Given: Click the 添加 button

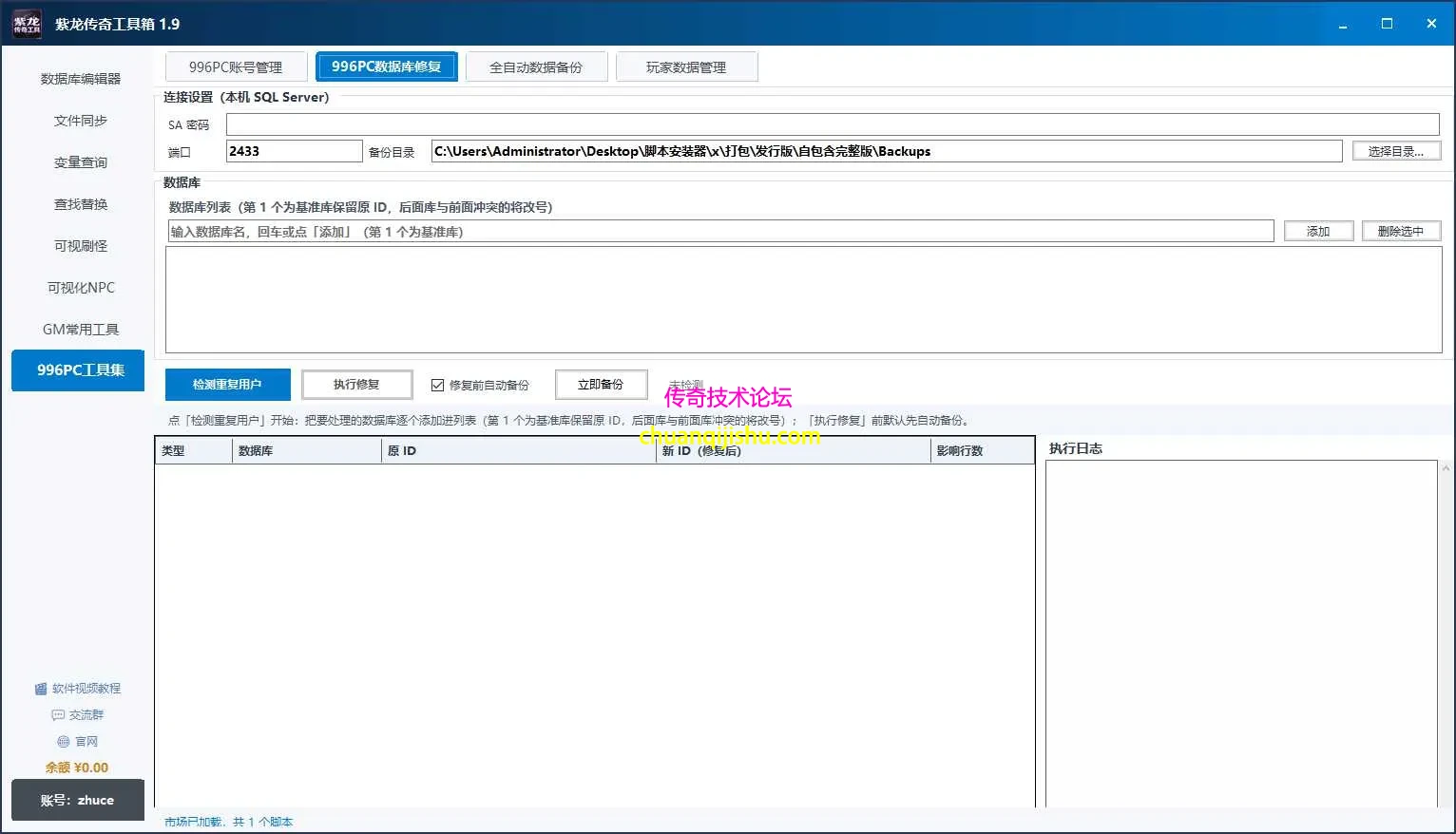Looking at the screenshot, I should [1318, 231].
